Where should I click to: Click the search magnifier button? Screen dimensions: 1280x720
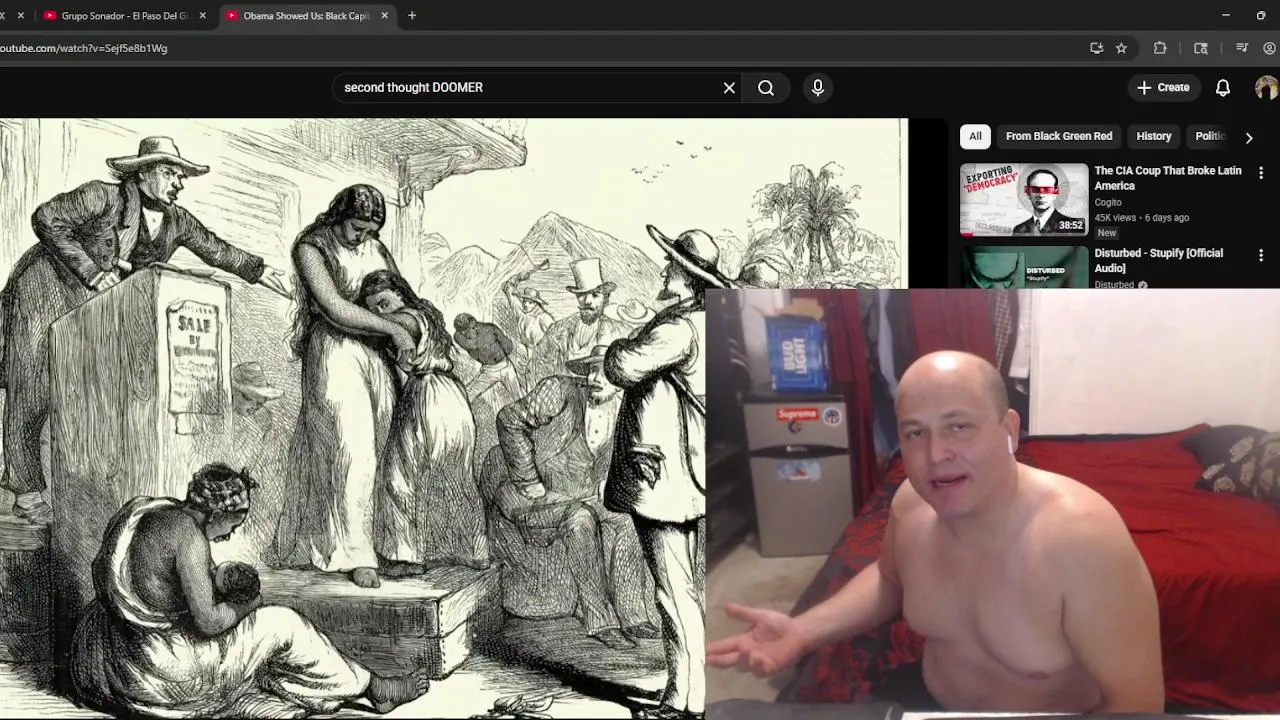[x=766, y=88]
